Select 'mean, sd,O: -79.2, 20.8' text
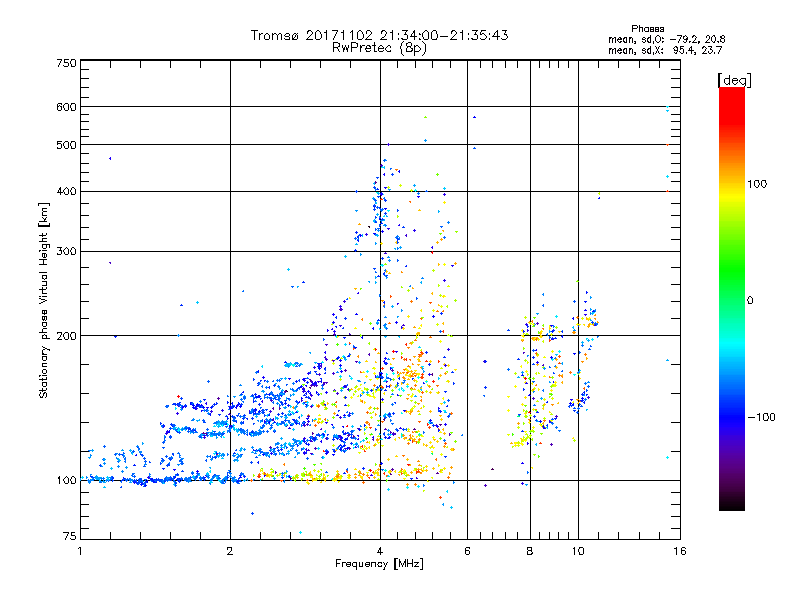Viewport: 800px width, 600px height. (x=666, y=39)
